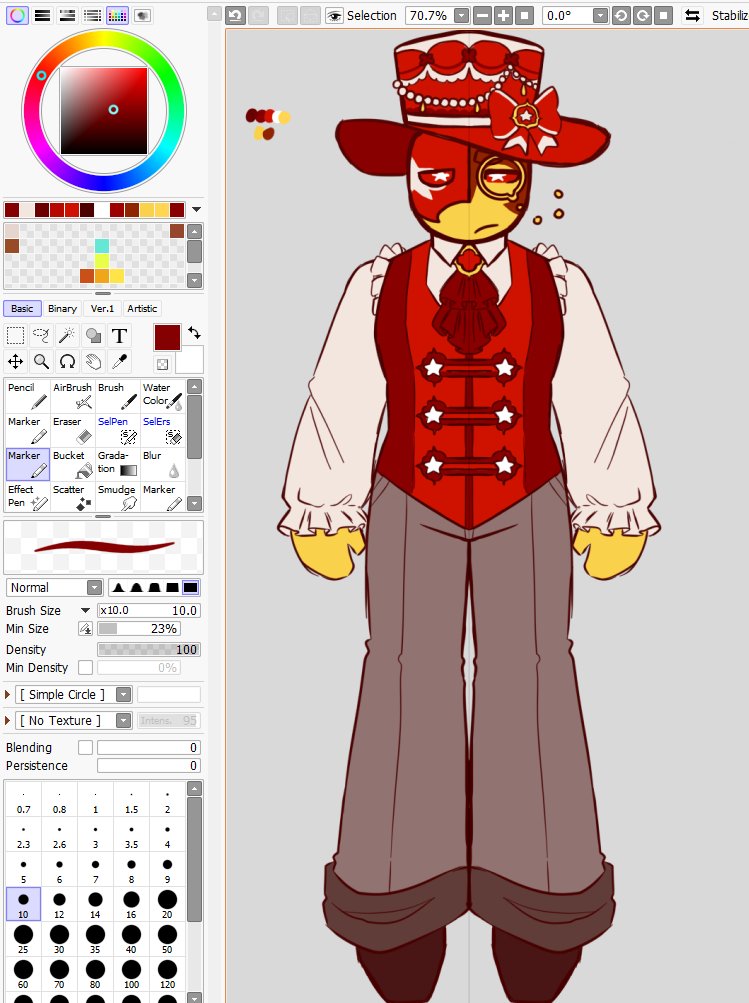Click the cyan swatch in palette
The height and width of the screenshot is (1003, 749).
point(102,246)
